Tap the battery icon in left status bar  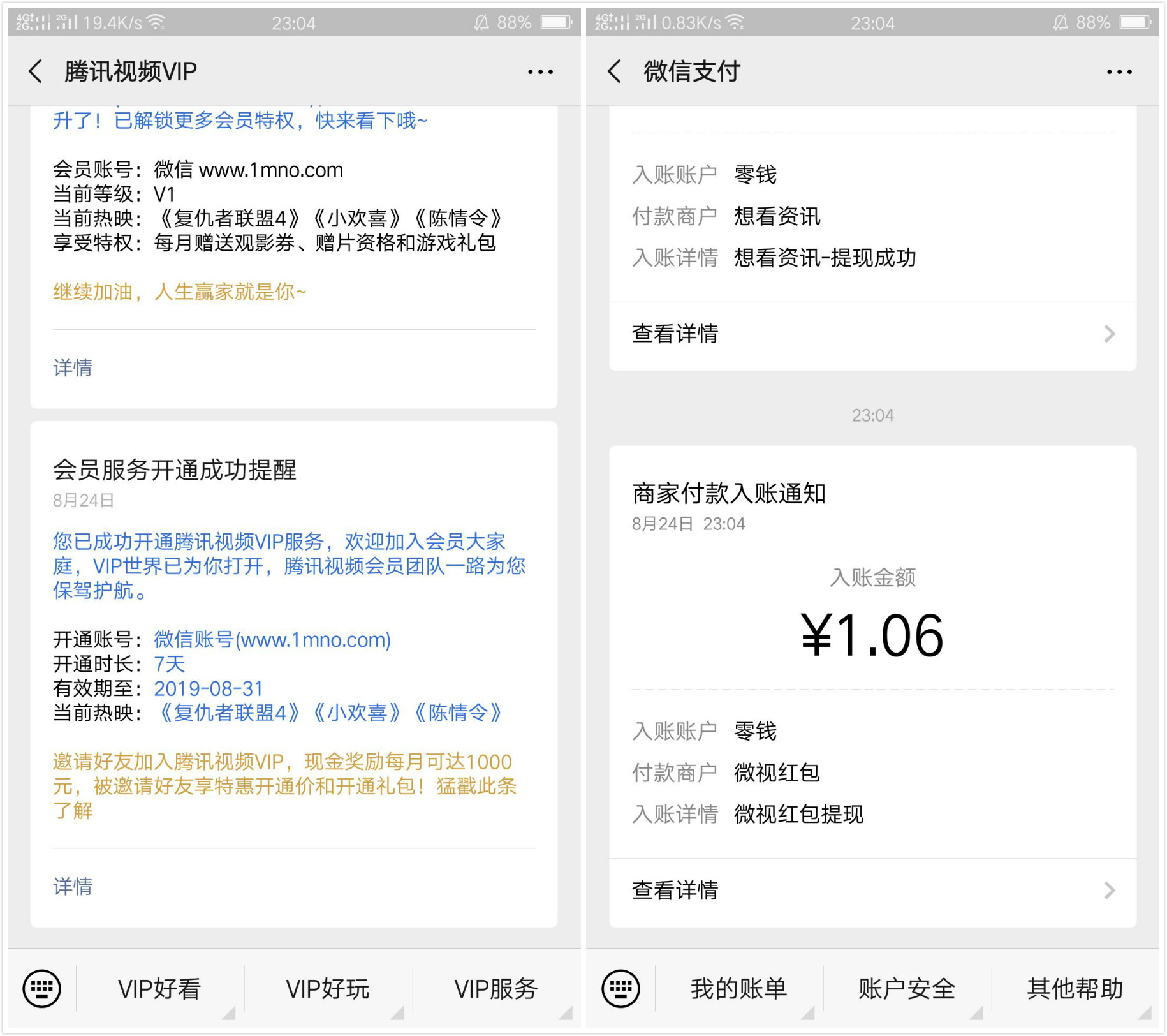(x=556, y=23)
